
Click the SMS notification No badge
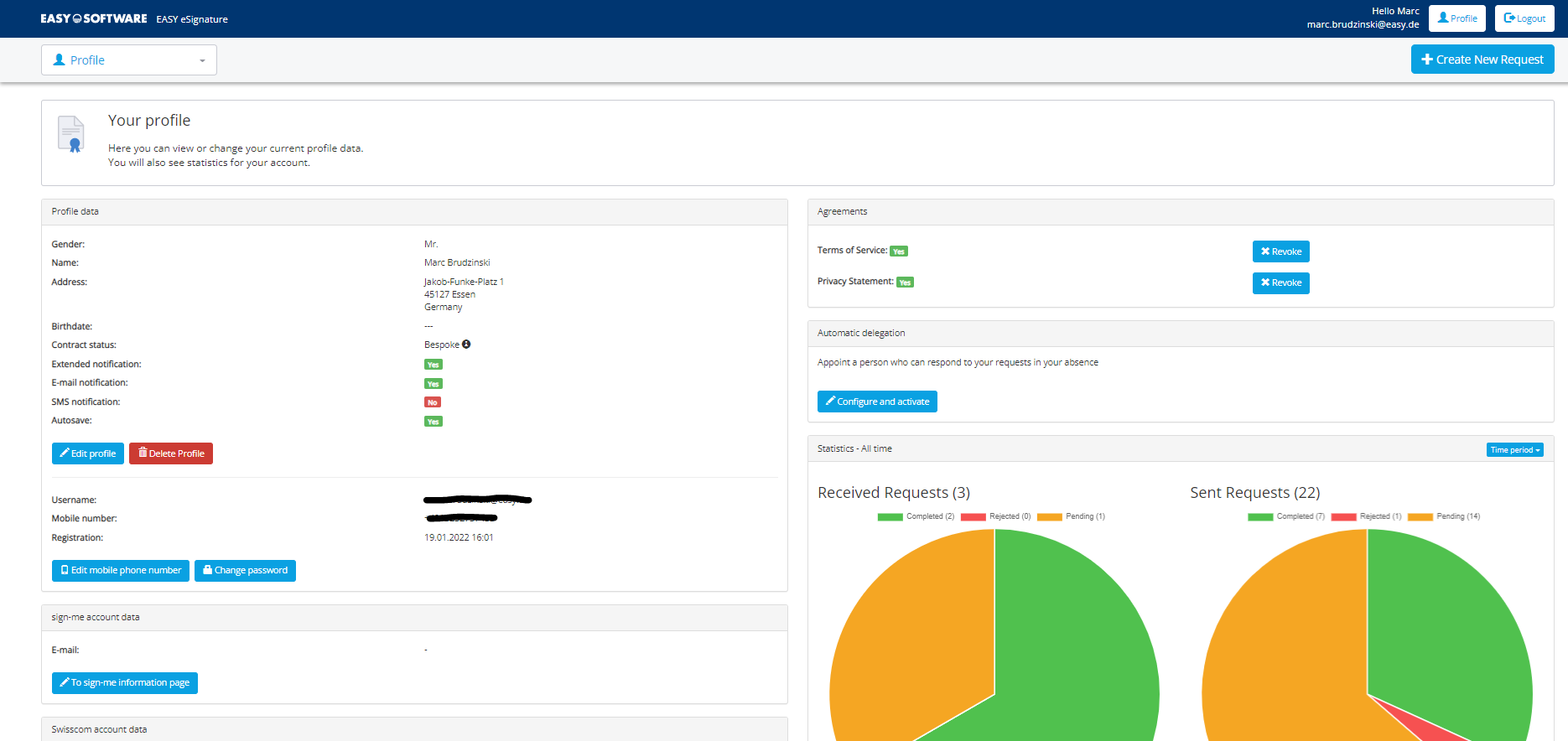click(x=433, y=402)
